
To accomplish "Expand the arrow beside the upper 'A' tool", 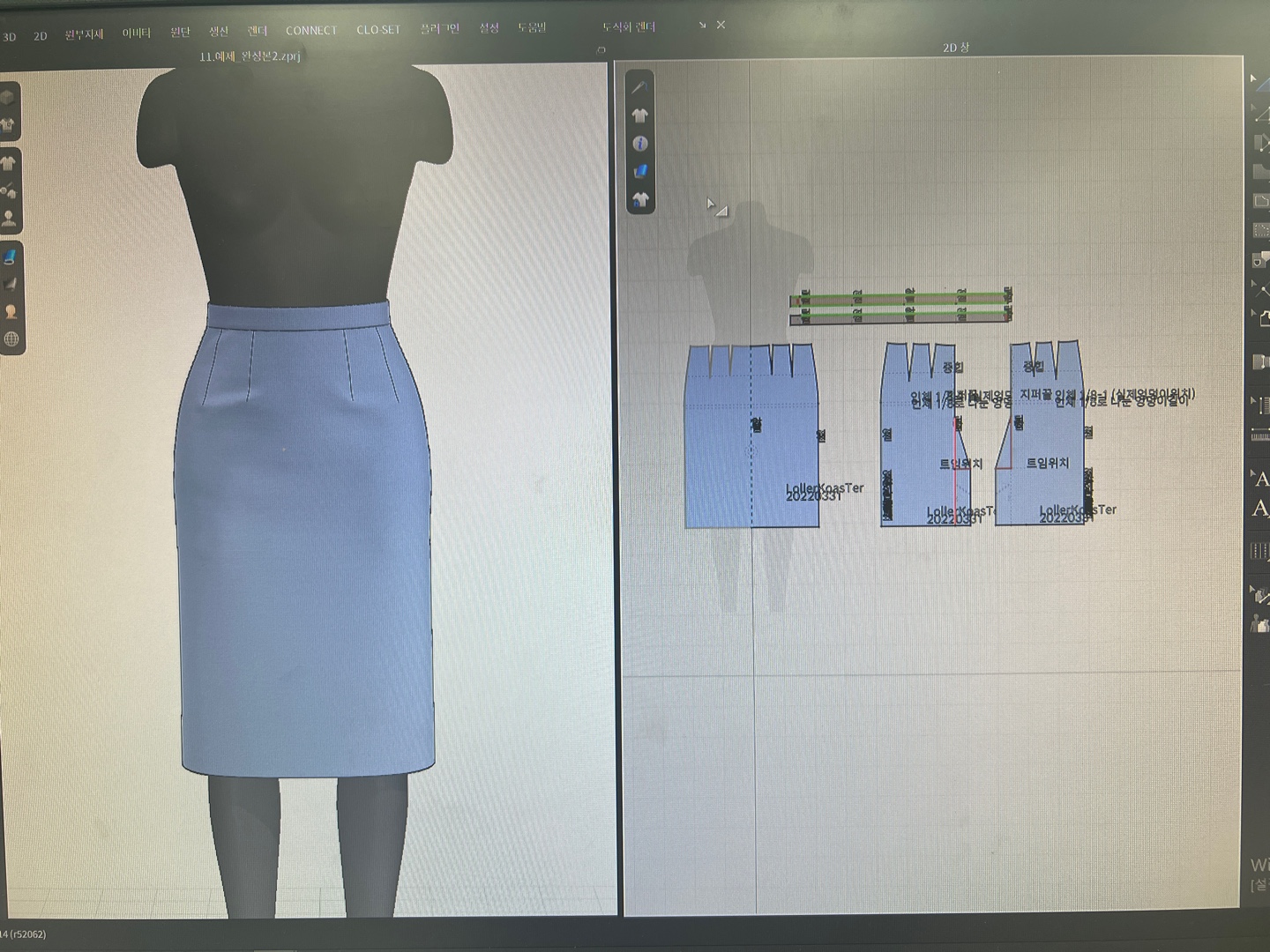I will pos(1252,473).
